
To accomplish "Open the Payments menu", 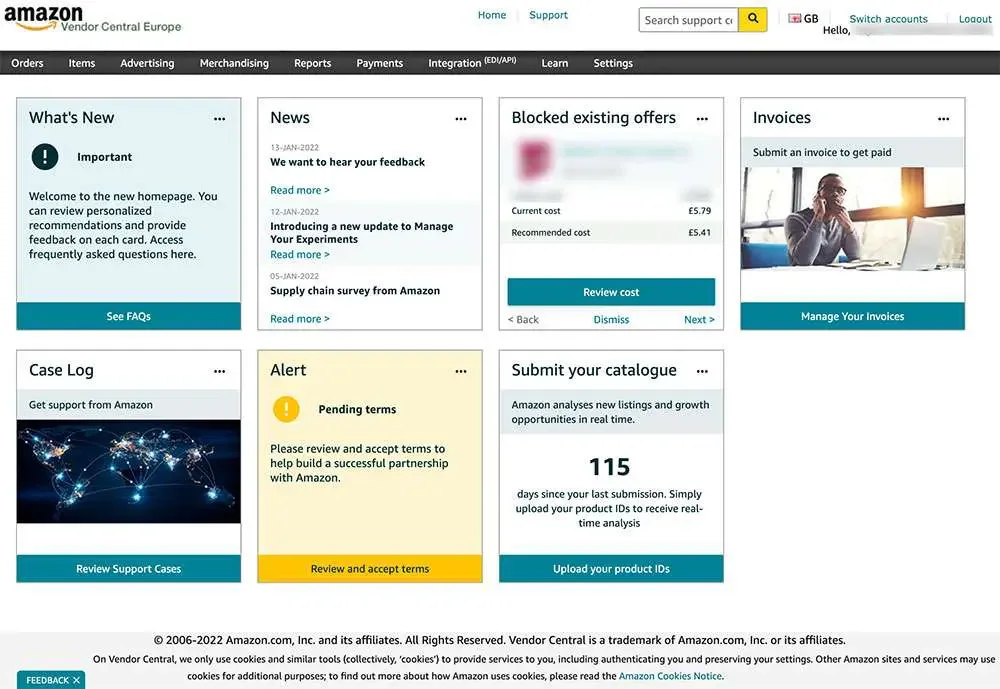I will pyautogui.click(x=379, y=63).
